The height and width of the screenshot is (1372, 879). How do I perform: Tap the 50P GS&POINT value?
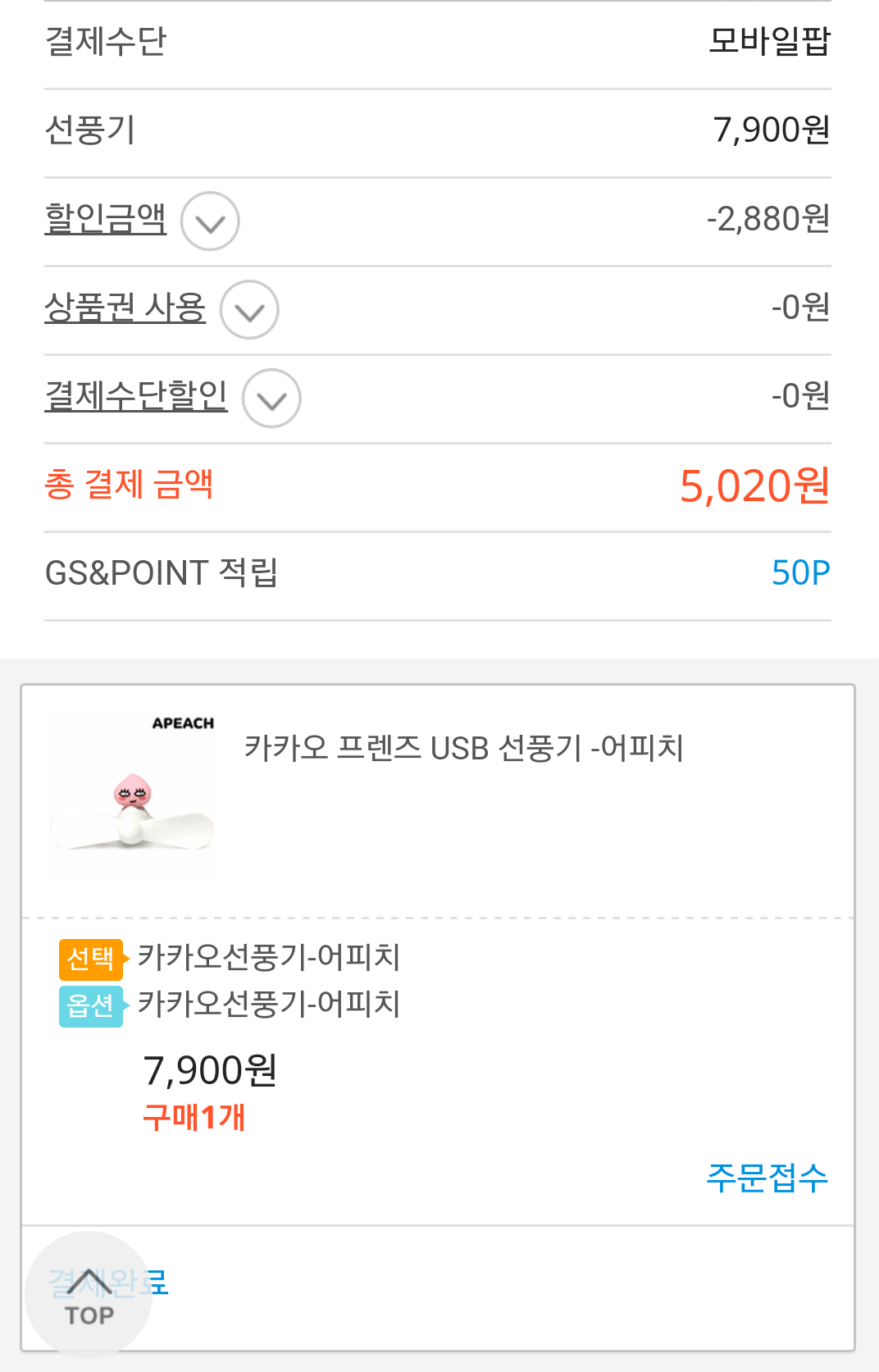(x=800, y=572)
